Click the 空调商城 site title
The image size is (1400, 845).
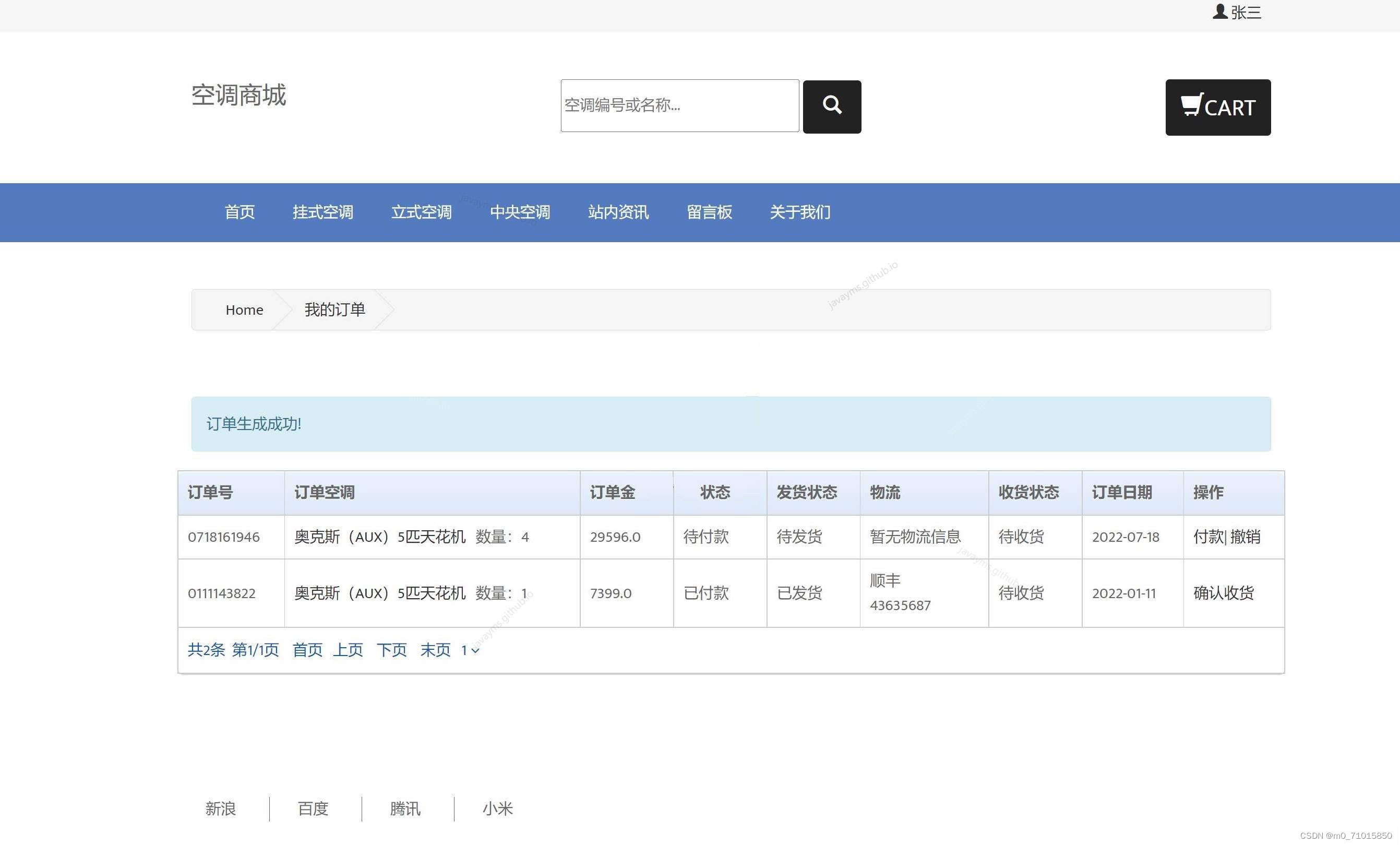tap(238, 94)
